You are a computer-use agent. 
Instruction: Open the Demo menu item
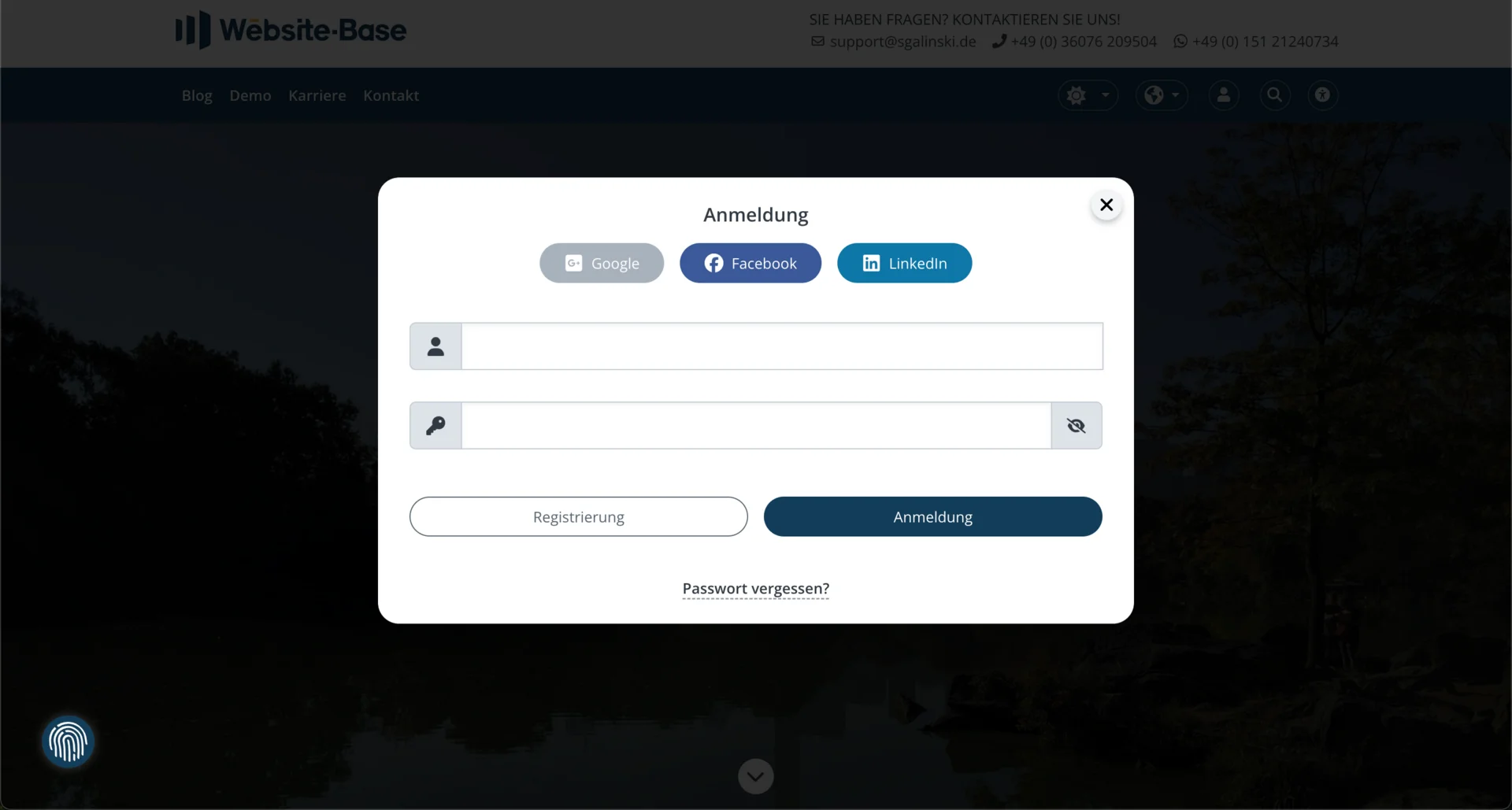[x=250, y=95]
